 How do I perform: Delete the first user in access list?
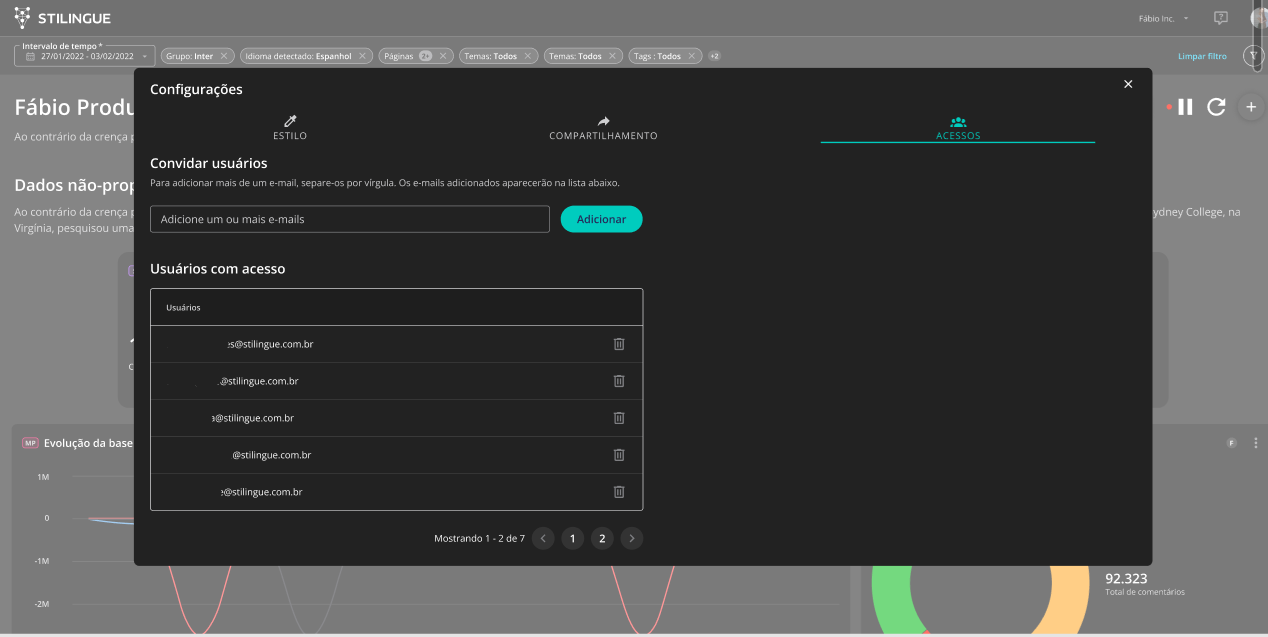tap(618, 344)
